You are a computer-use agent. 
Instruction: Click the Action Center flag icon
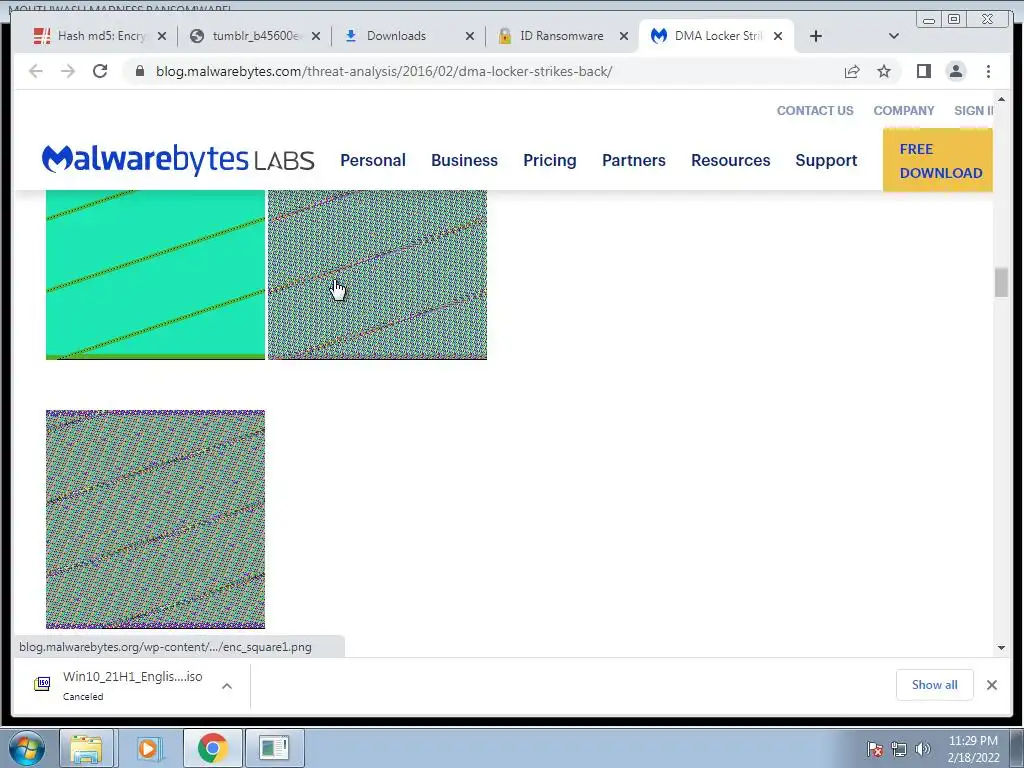(875, 749)
